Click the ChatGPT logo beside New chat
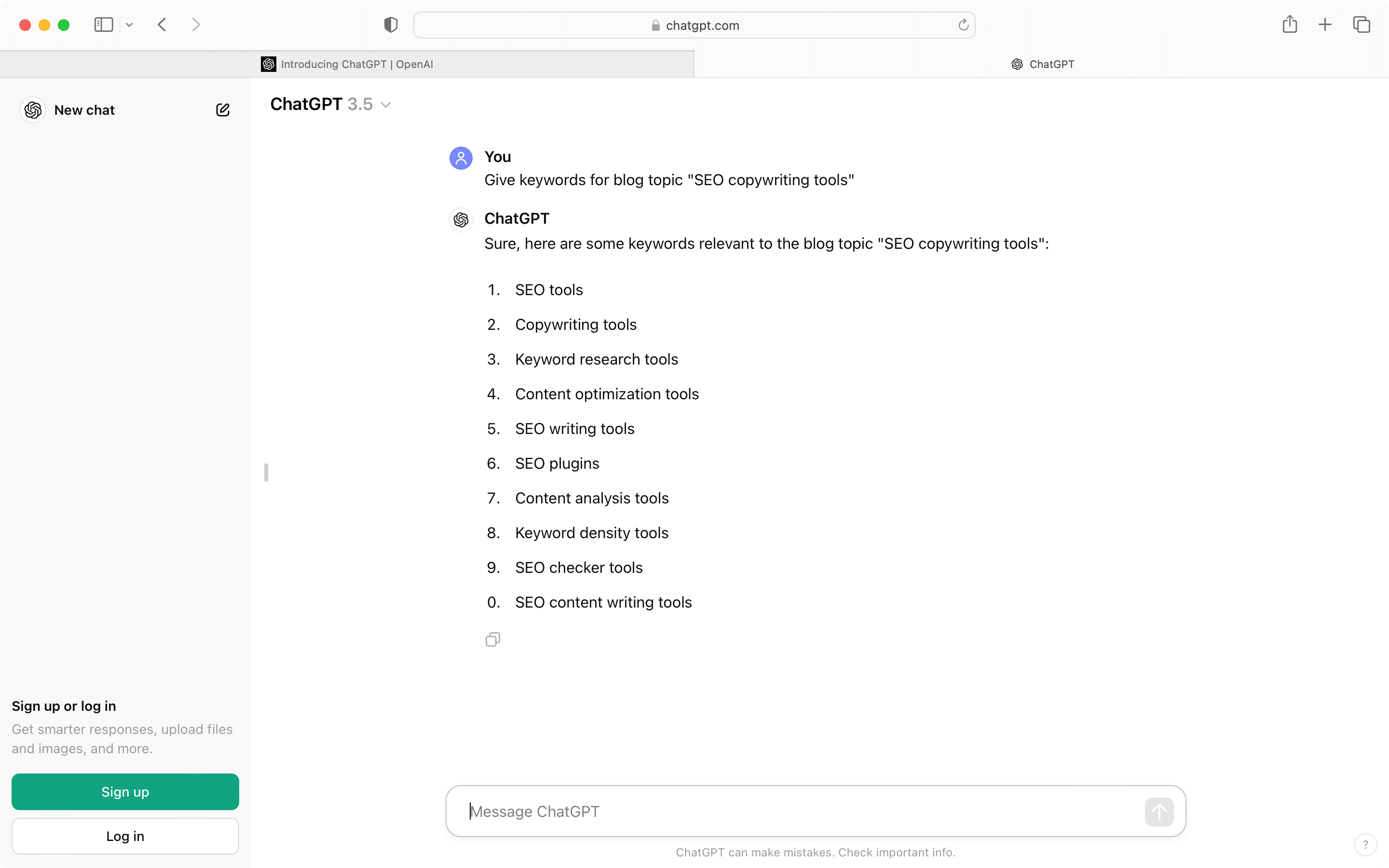The width and height of the screenshot is (1389, 868). (x=33, y=109)
